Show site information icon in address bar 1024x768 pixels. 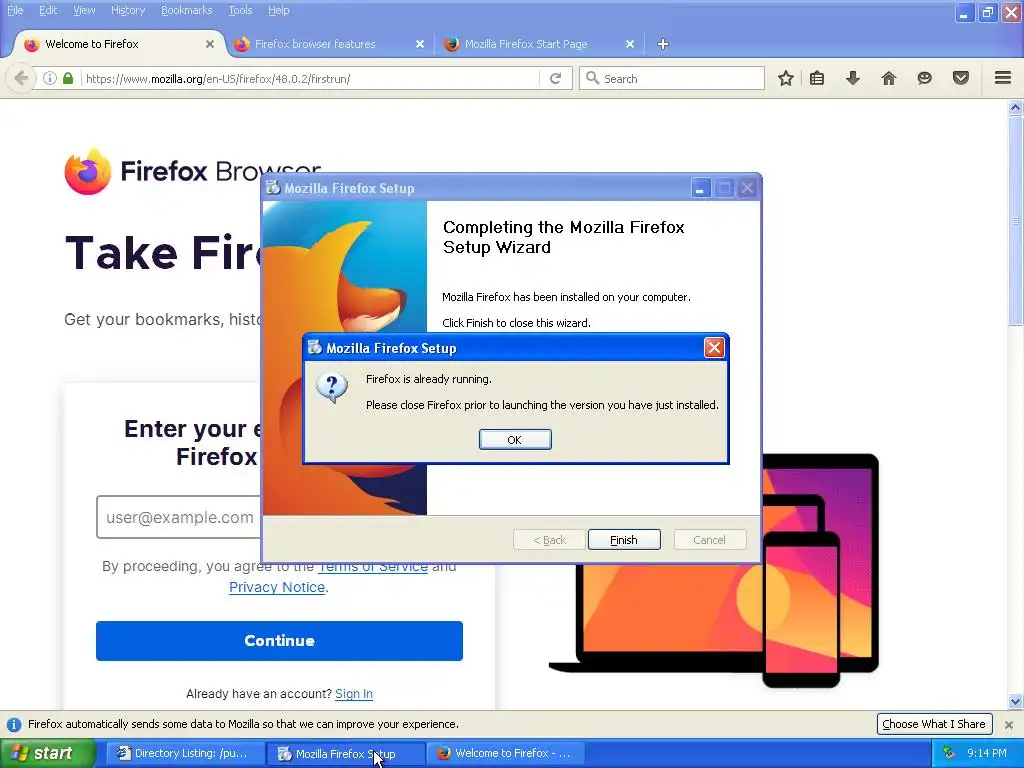coord(49,78)
